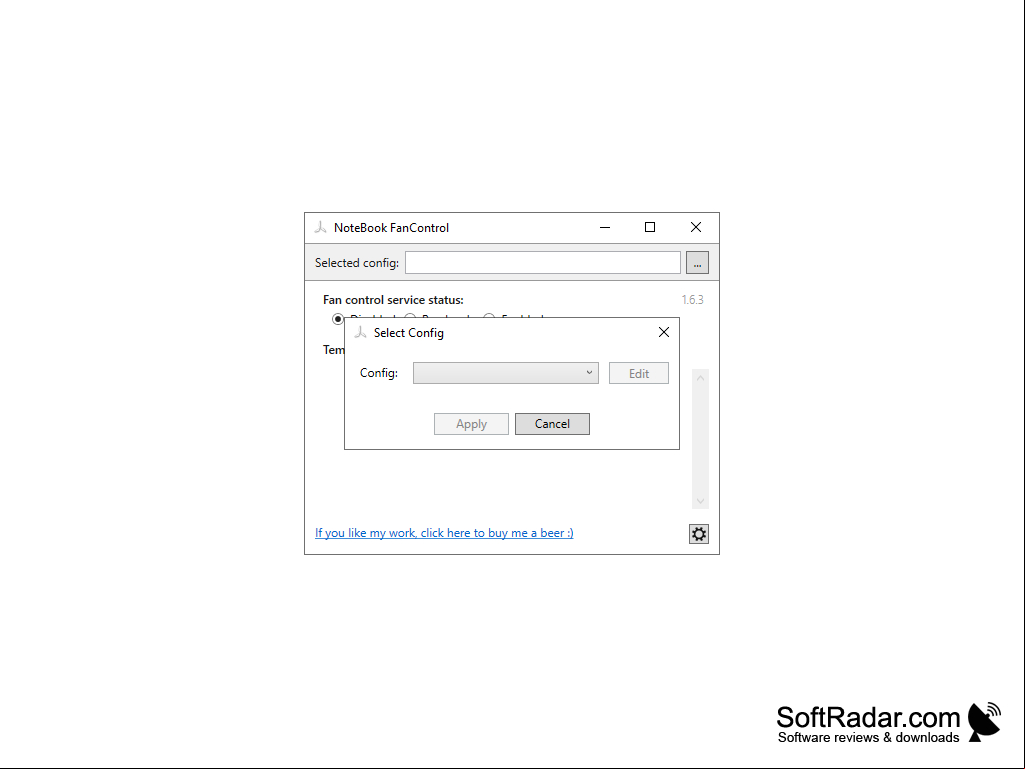Open the settings gear icon
1025x769 pixels.
pyautogui.click(x=699, y=534)
